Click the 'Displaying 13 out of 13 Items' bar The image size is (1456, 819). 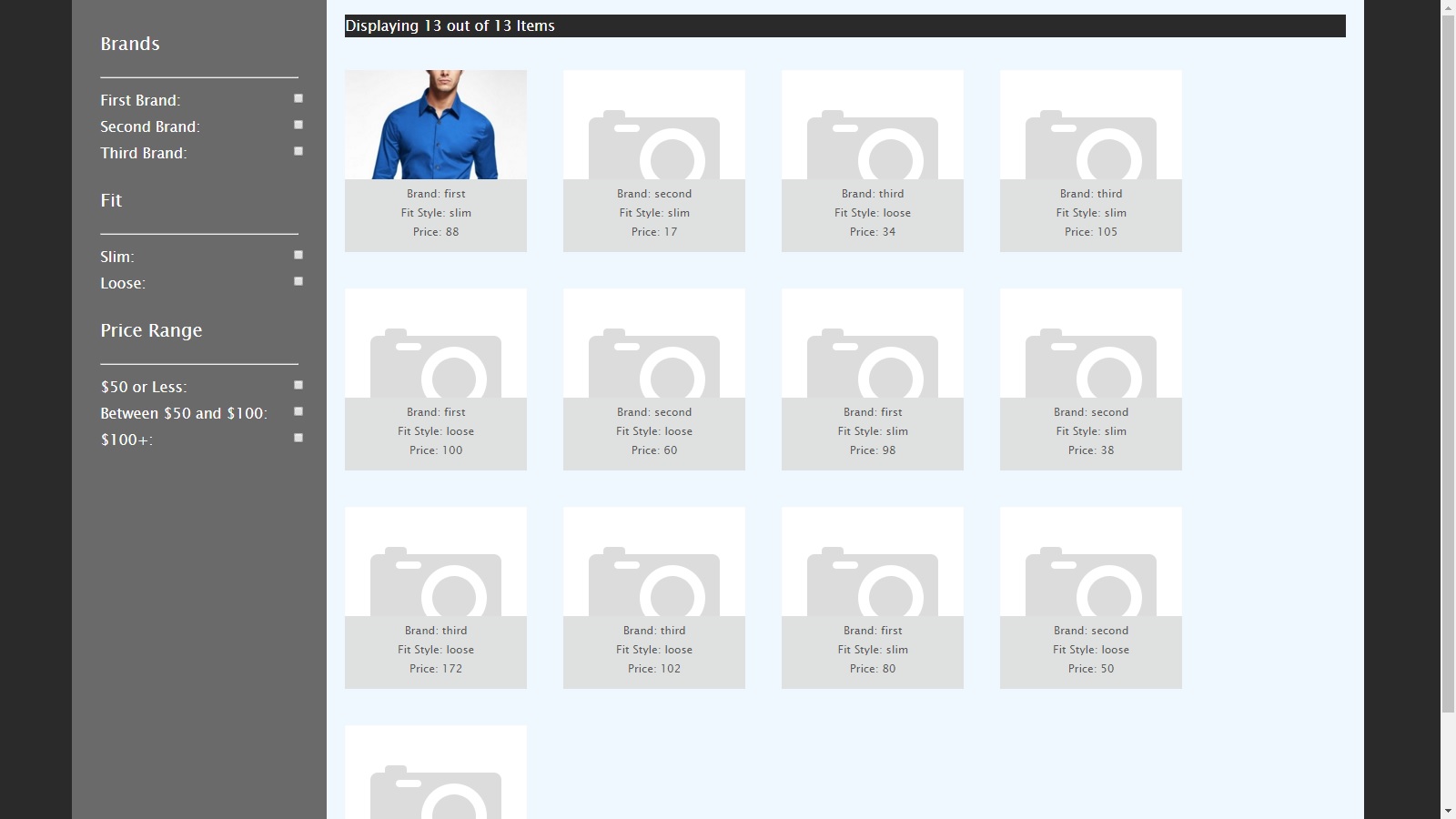click(x=845, y=26)
